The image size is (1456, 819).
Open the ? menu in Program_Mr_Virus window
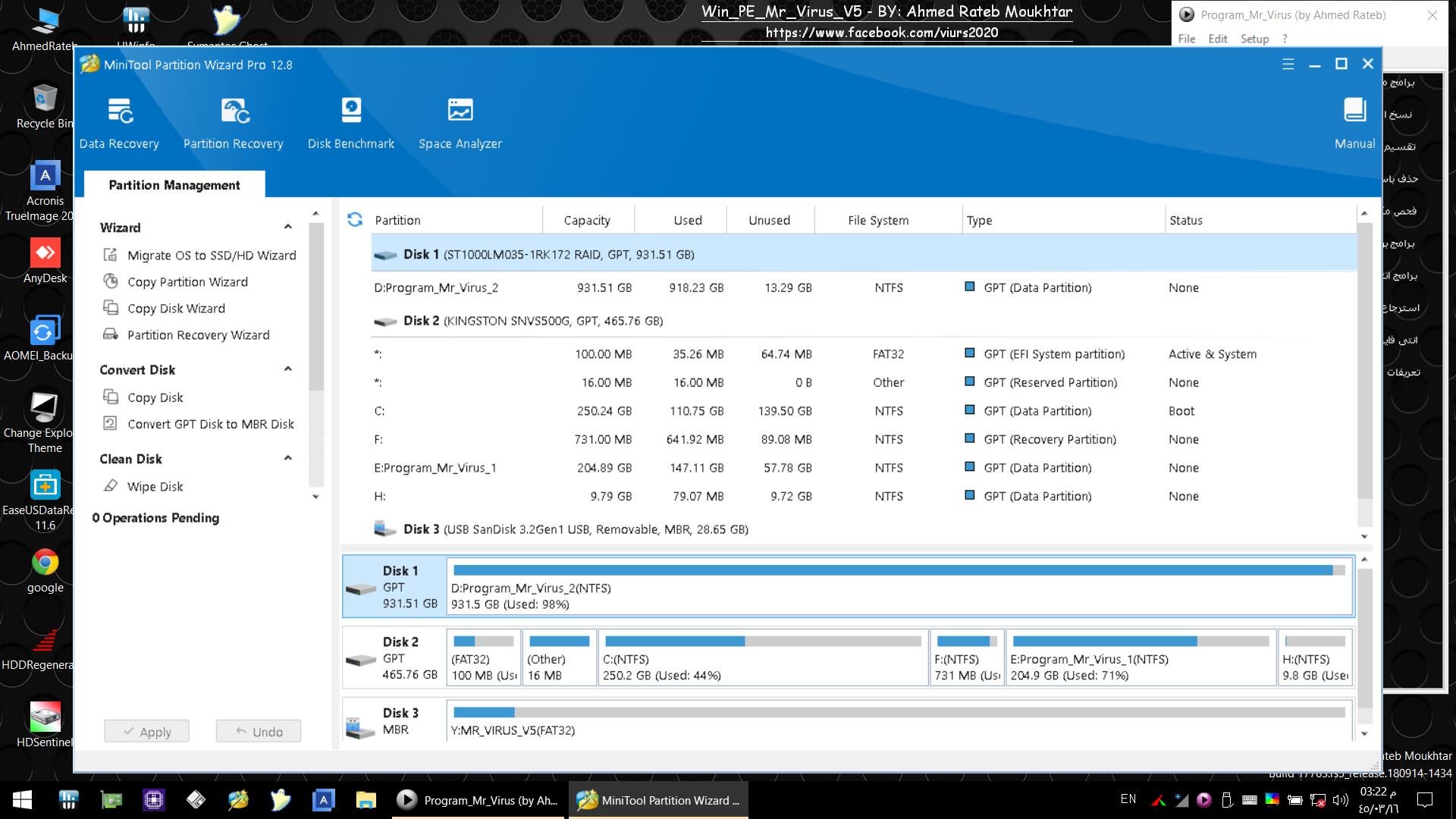[x=1285, y=39]
